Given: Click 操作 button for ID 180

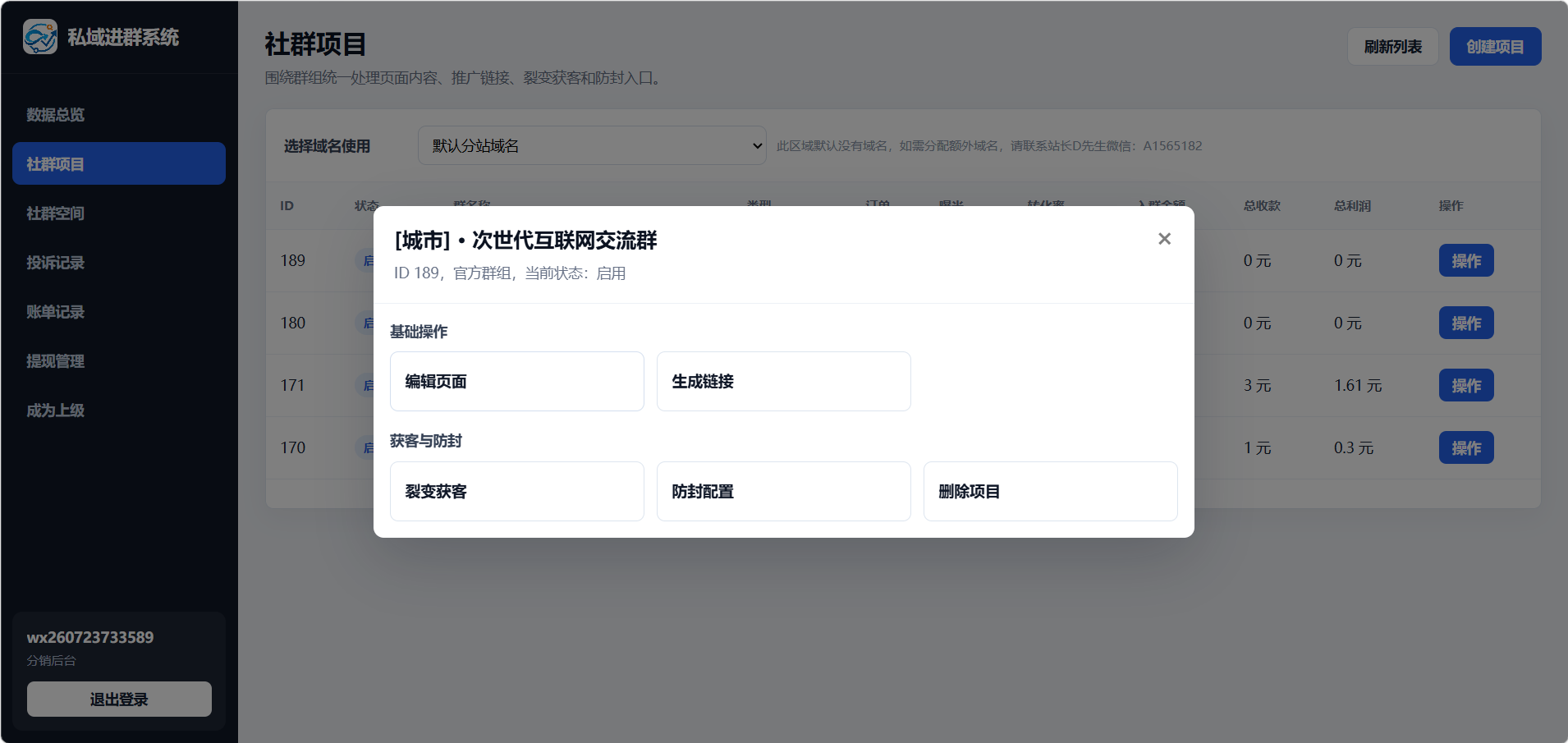Looking at the screenshot, I should pyautogui.click(x=1466, y=323).
